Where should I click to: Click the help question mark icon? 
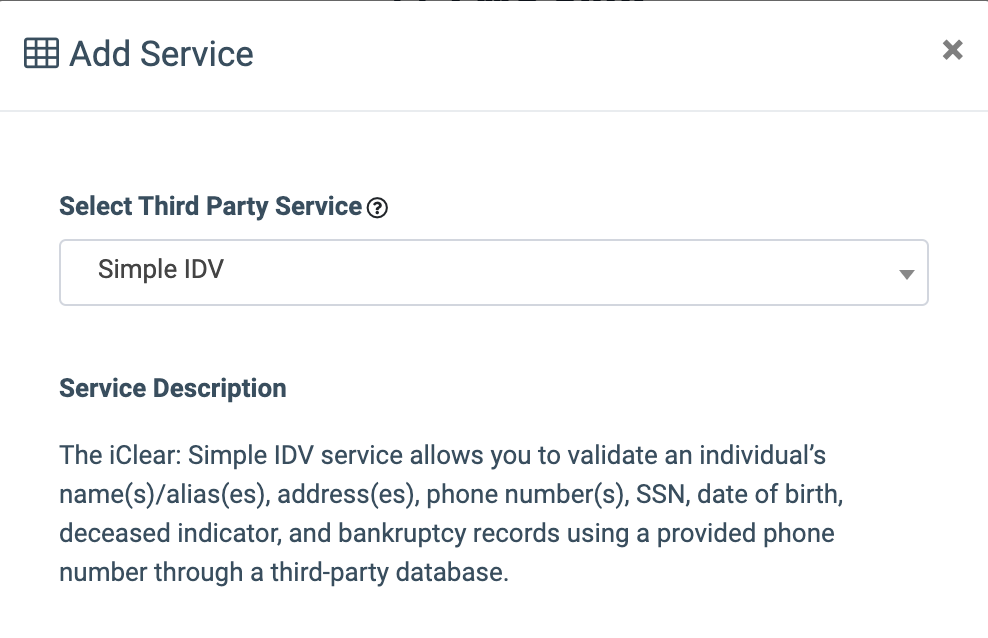377,208
